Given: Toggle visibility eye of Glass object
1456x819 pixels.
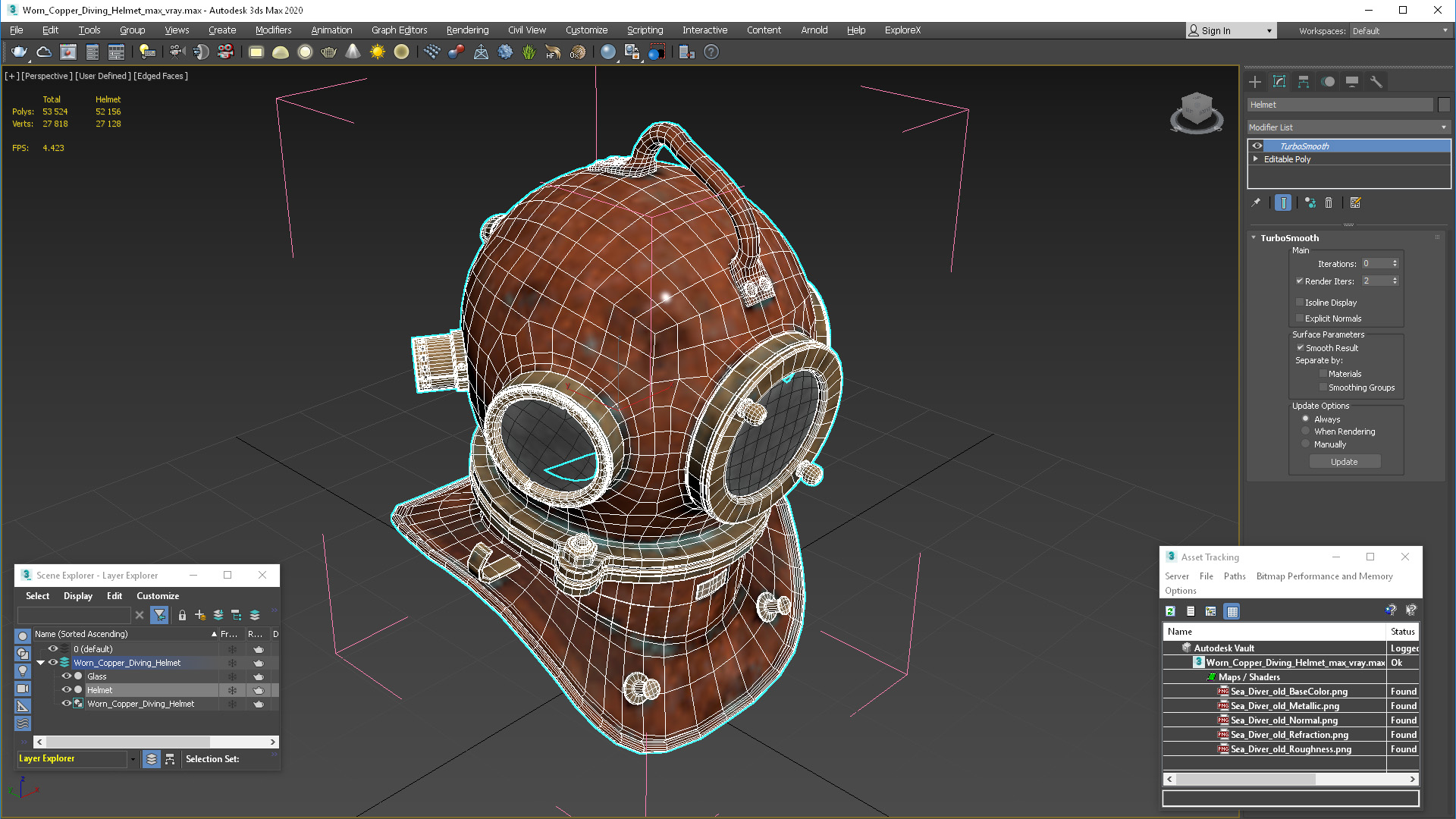Looking at the screenshot, I should pyautogui.click(x=67, y=676).
